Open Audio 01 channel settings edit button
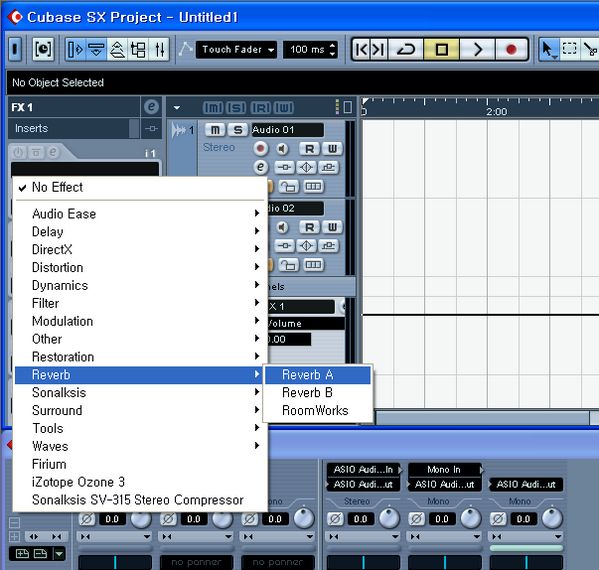 pos(261,167)
